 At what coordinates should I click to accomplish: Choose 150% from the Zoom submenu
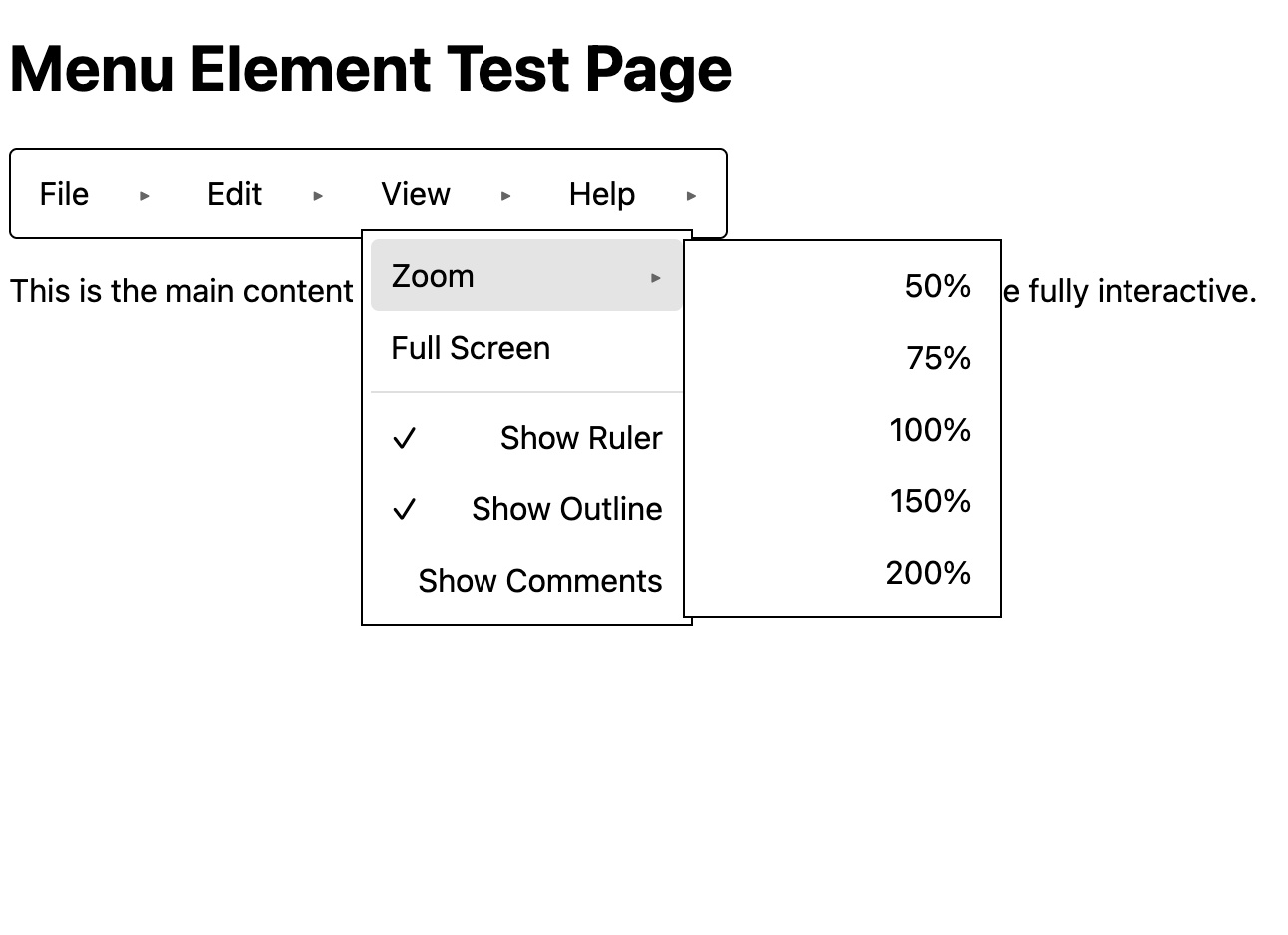(x=930, y=501)
